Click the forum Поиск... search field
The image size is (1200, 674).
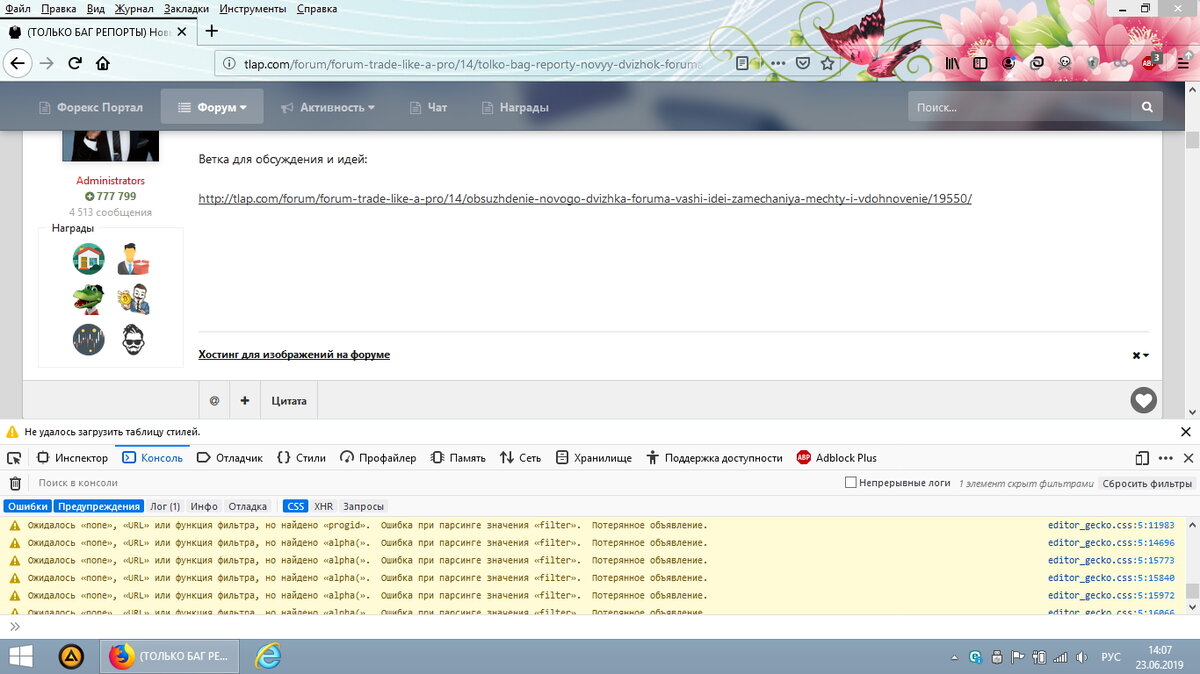[1020, 107]
